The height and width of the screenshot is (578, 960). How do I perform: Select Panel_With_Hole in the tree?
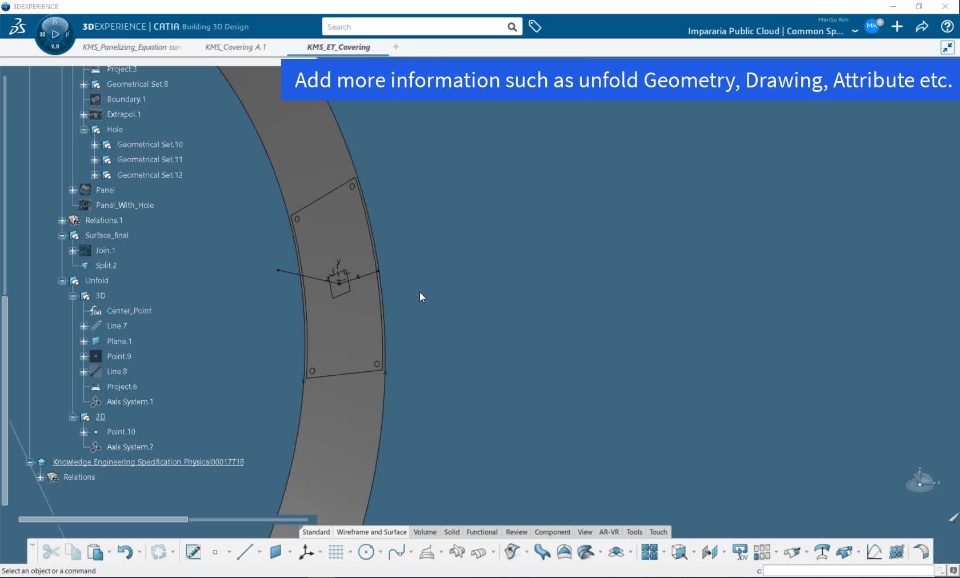[125, 205]
